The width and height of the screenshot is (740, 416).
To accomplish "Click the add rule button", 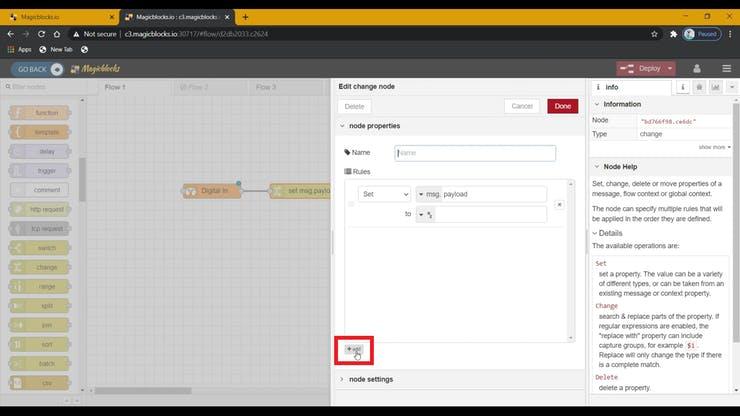I will tap(354, 349).
